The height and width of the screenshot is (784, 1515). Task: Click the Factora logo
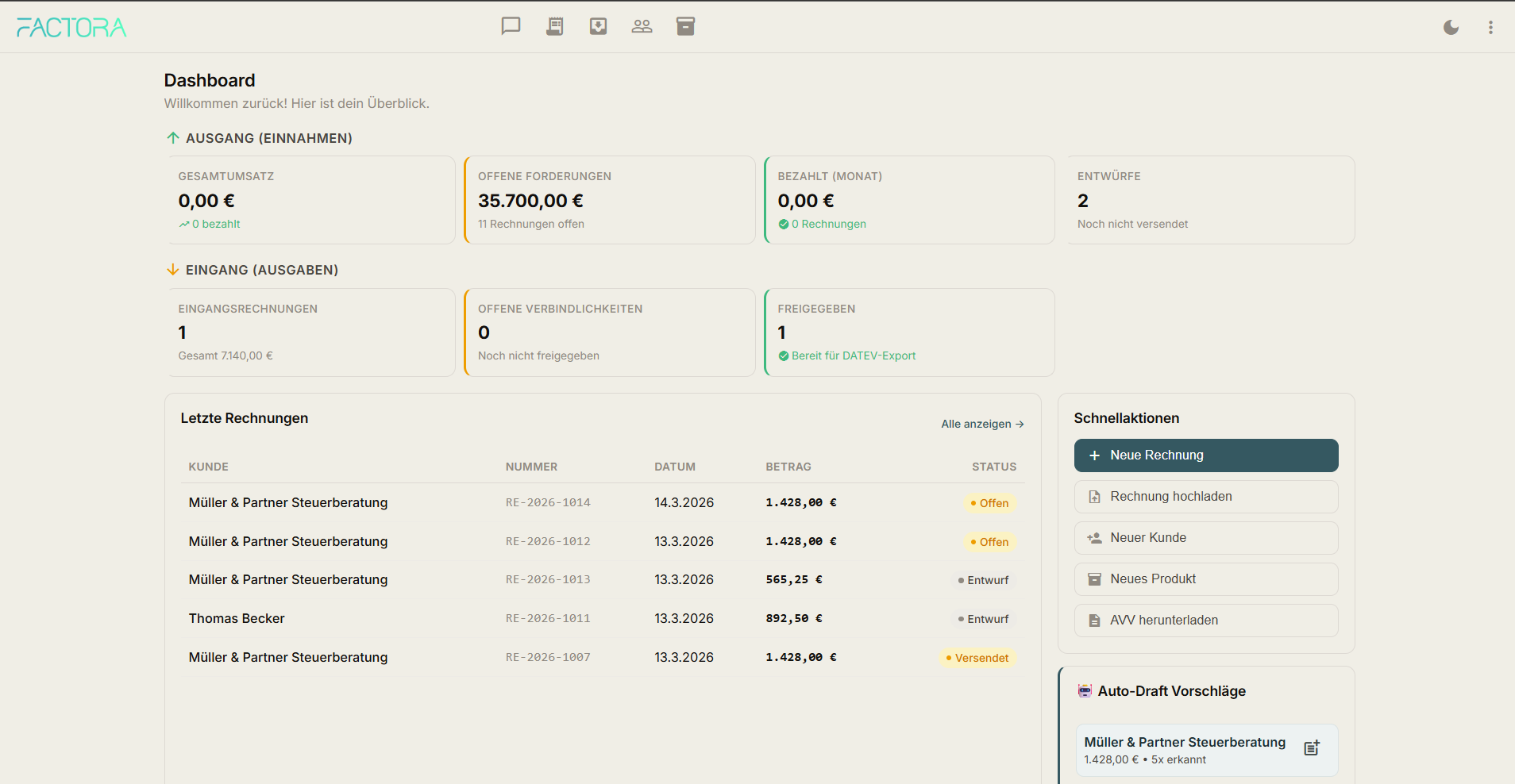click(x=71, y=28)
